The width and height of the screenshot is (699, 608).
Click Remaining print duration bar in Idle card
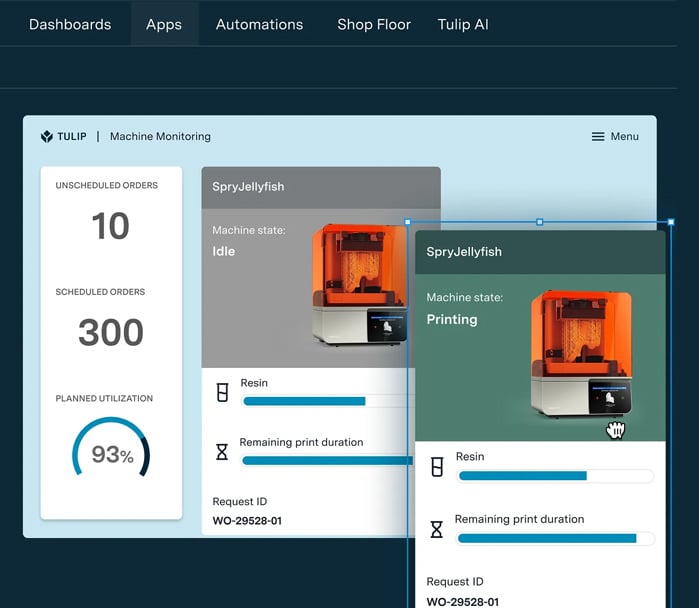328,460
